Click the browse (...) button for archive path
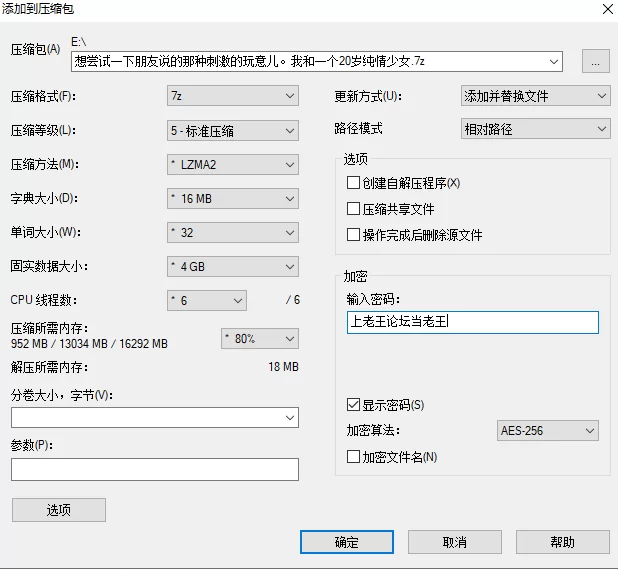Viewport: 618px width, 570px height. click(x=595, y=62)
